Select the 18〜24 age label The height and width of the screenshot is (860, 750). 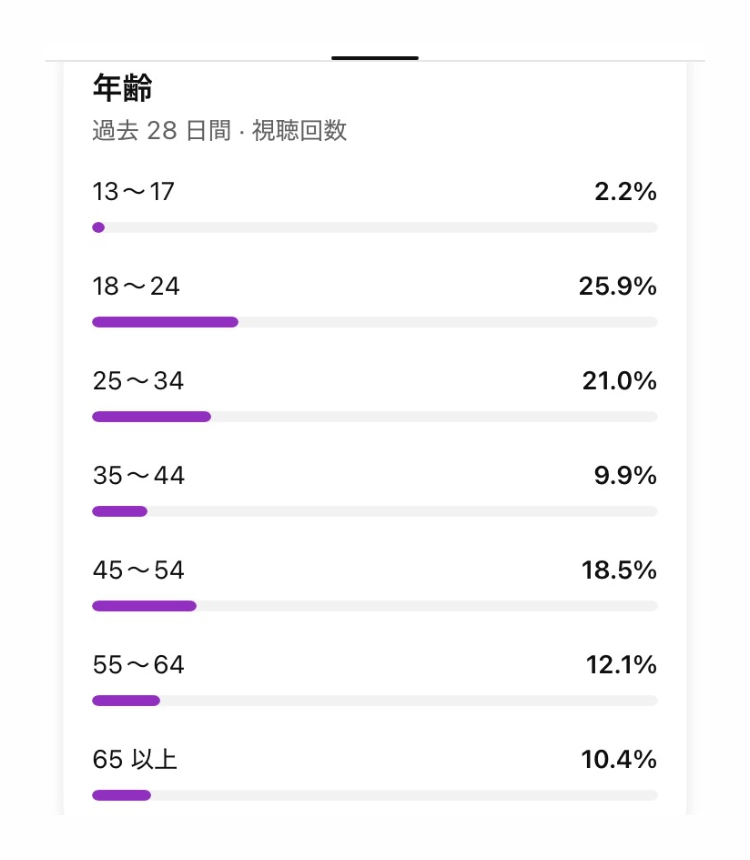(x=136, y=287)
